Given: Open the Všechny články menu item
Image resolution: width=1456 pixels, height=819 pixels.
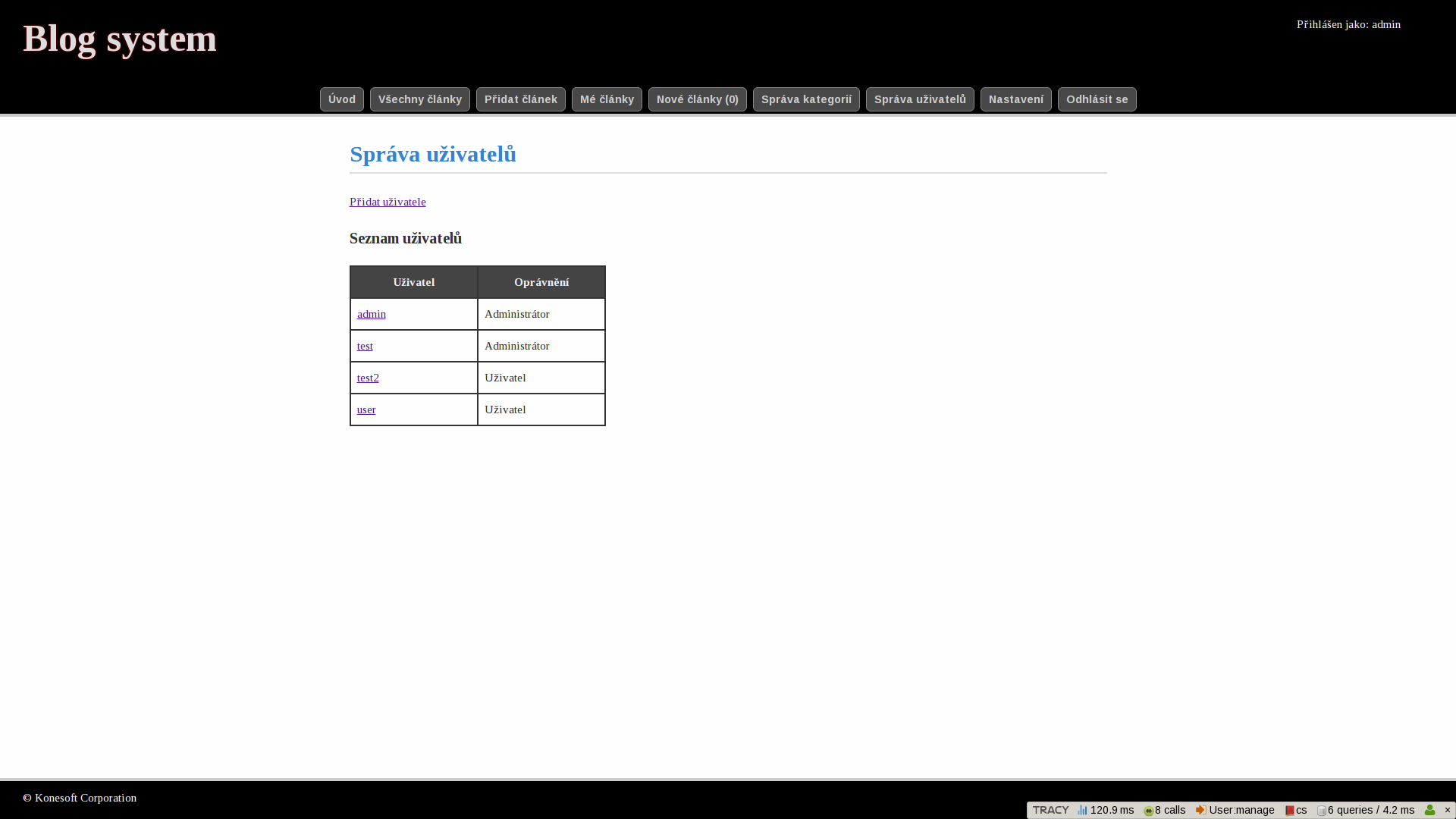Looking at the screenshot, I should tap(420, 99).
